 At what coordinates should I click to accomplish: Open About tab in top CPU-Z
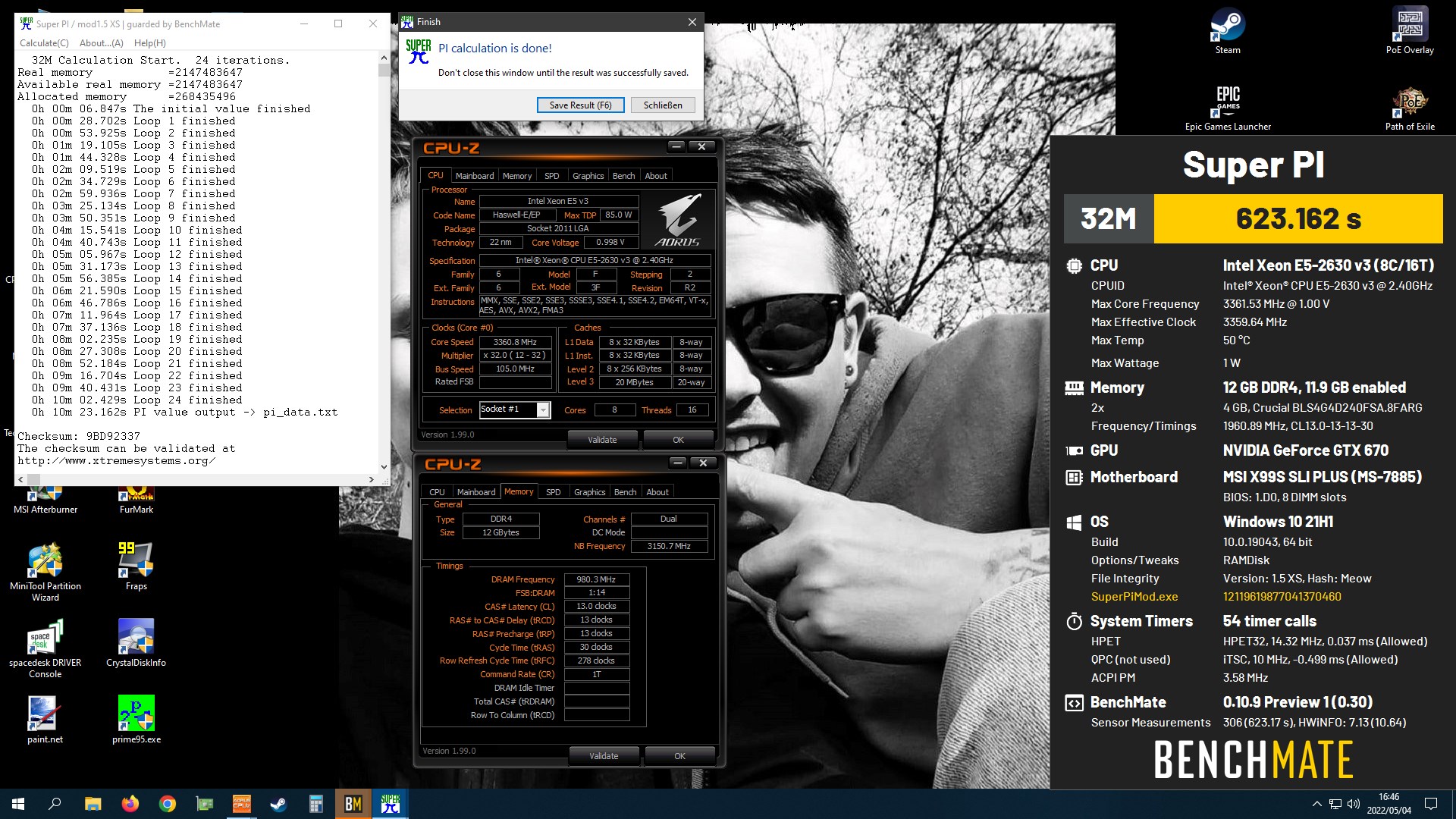coord(656,176)
